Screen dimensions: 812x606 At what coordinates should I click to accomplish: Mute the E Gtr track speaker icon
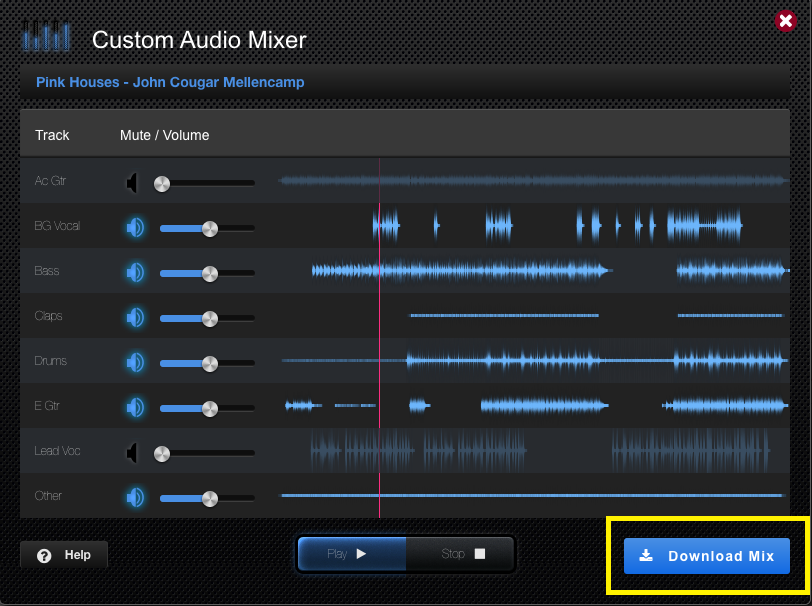(x=135, y=408)
